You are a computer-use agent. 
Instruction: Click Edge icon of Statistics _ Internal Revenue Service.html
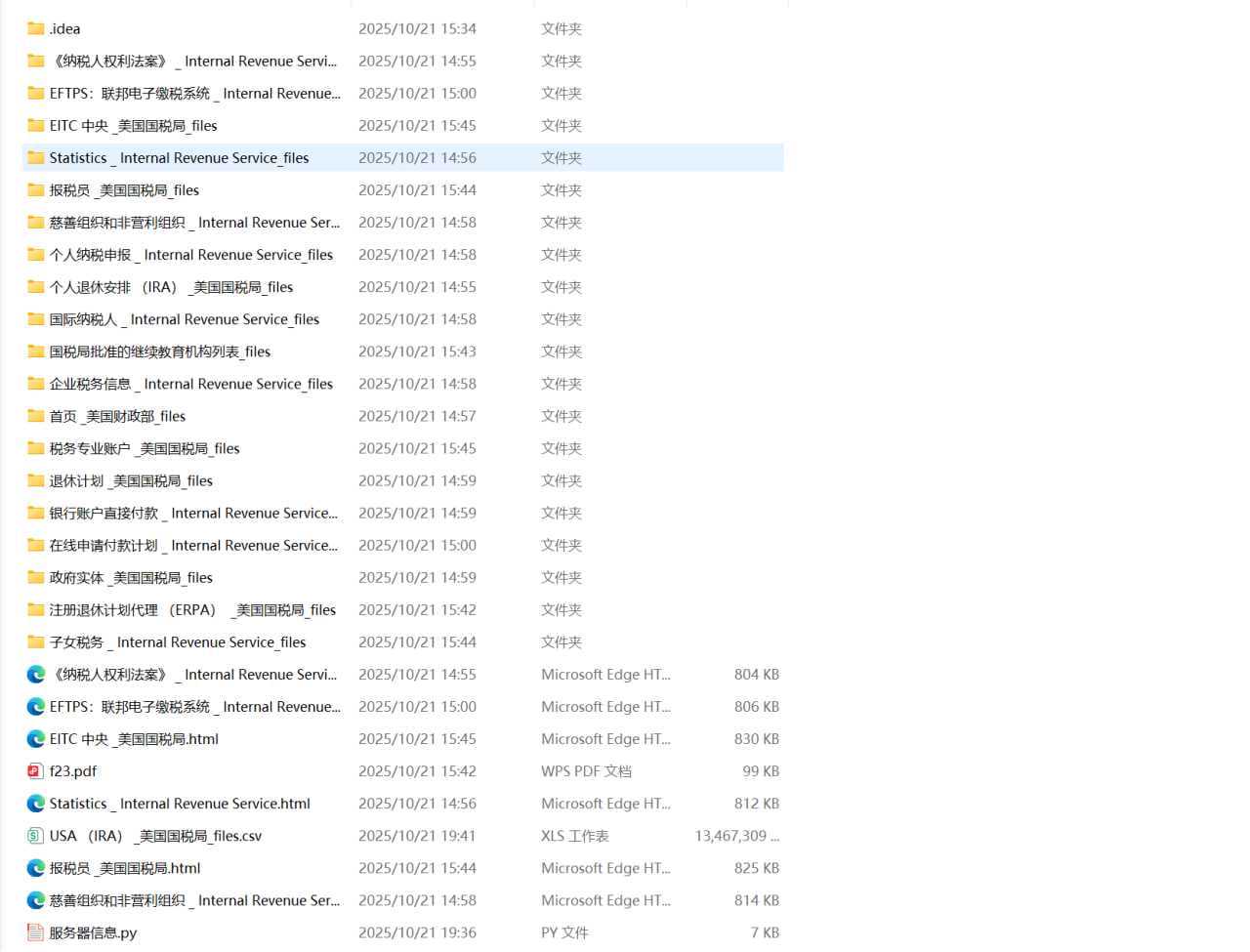coord(36,803)
